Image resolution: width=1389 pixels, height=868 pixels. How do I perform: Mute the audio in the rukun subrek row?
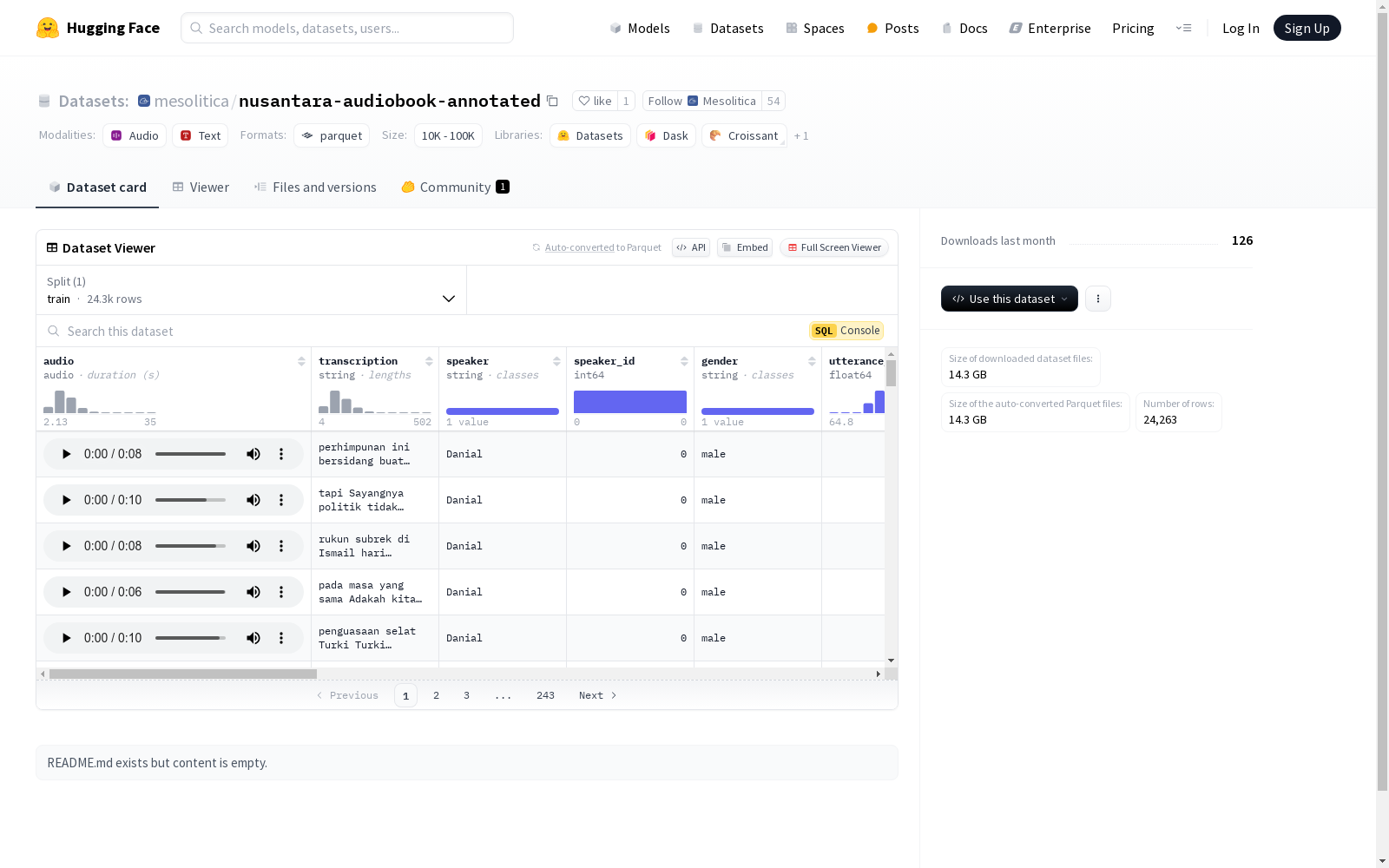tap(253, 546)
